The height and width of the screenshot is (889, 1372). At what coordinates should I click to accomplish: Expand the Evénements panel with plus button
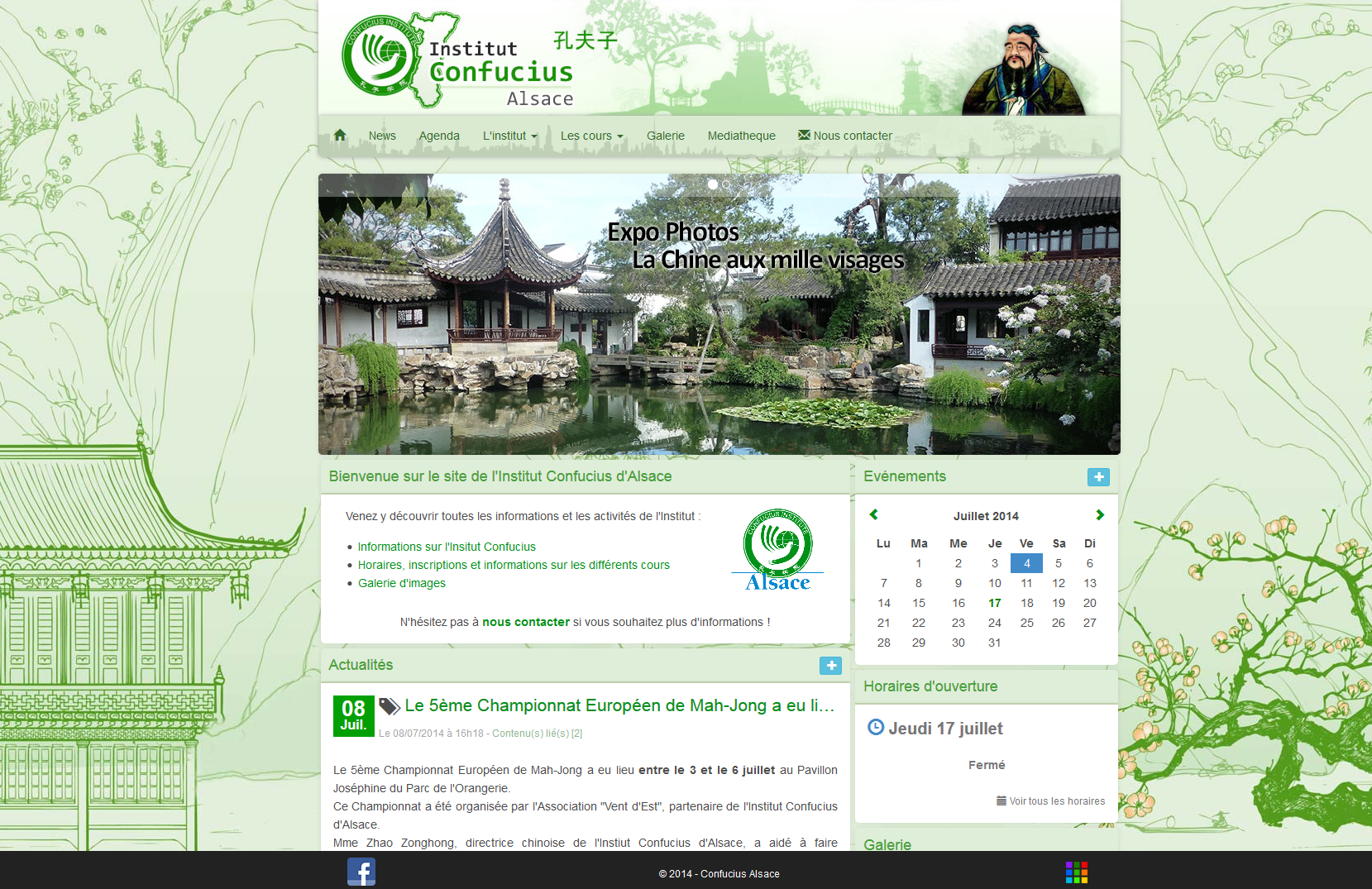(x=1098, y=477)
